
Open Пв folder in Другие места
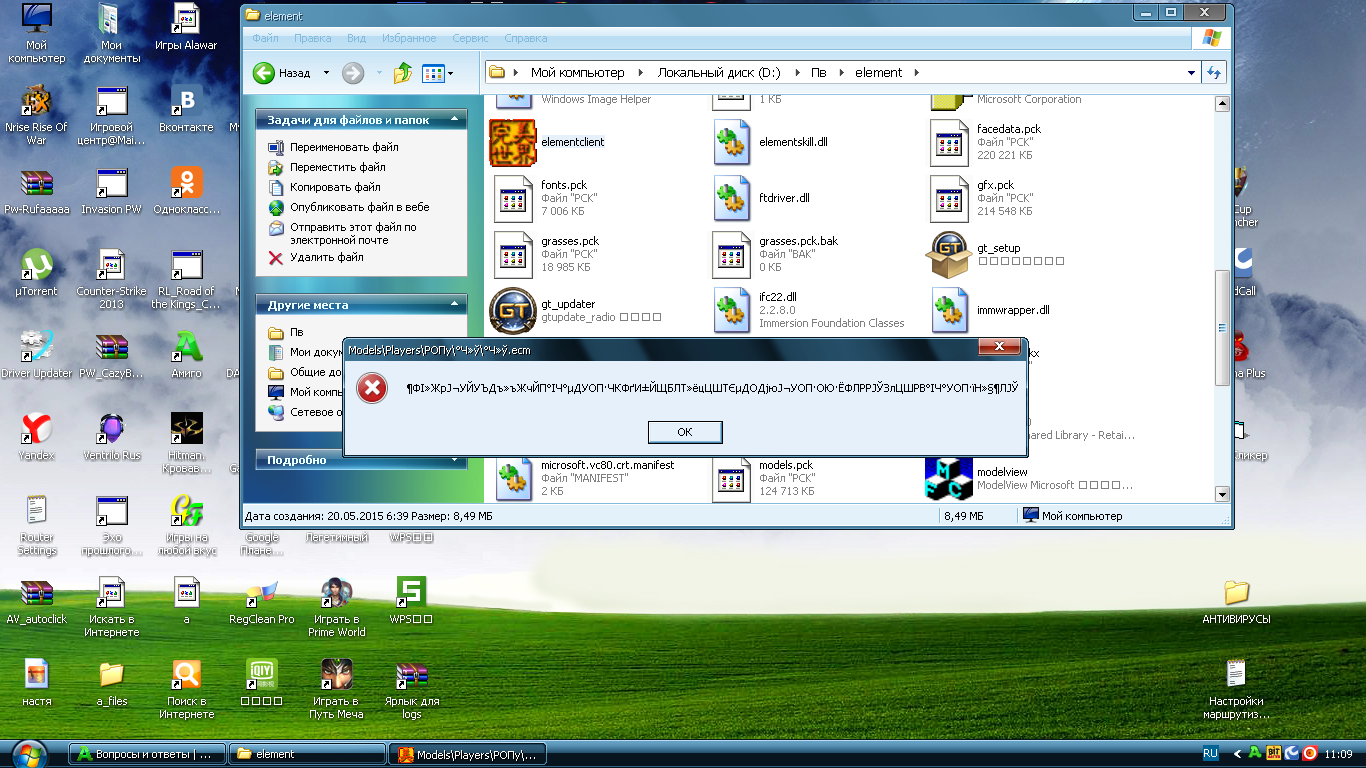tap(296, 332)
